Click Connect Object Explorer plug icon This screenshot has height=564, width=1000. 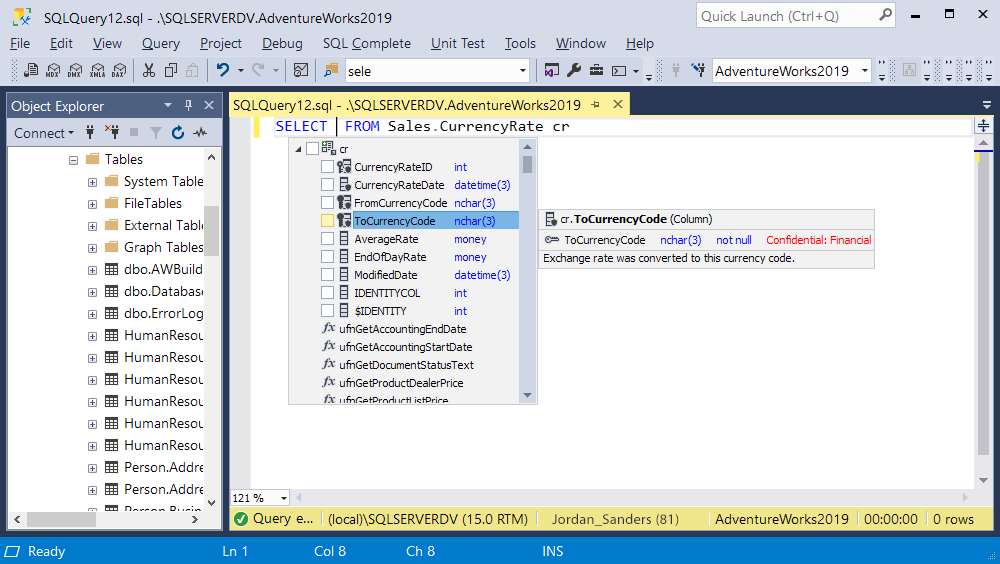click(x=90, y=133)
